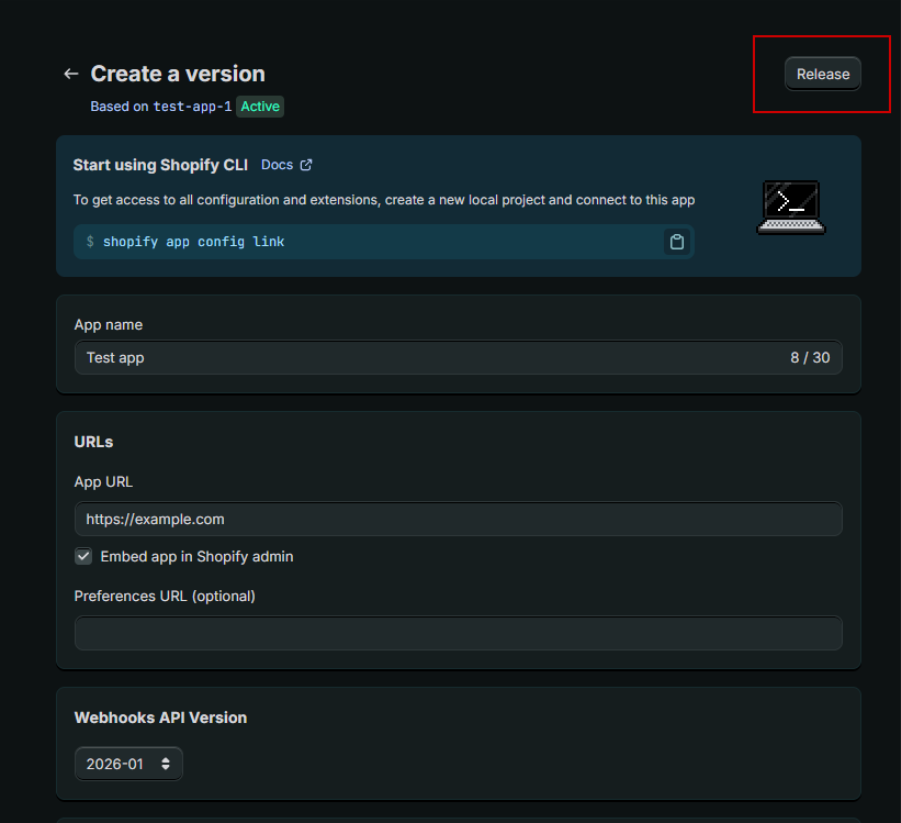Uncheck the Embed app in Shopify admin checkbox
Viewport: 901px width, 823px height.
[83, 556]
